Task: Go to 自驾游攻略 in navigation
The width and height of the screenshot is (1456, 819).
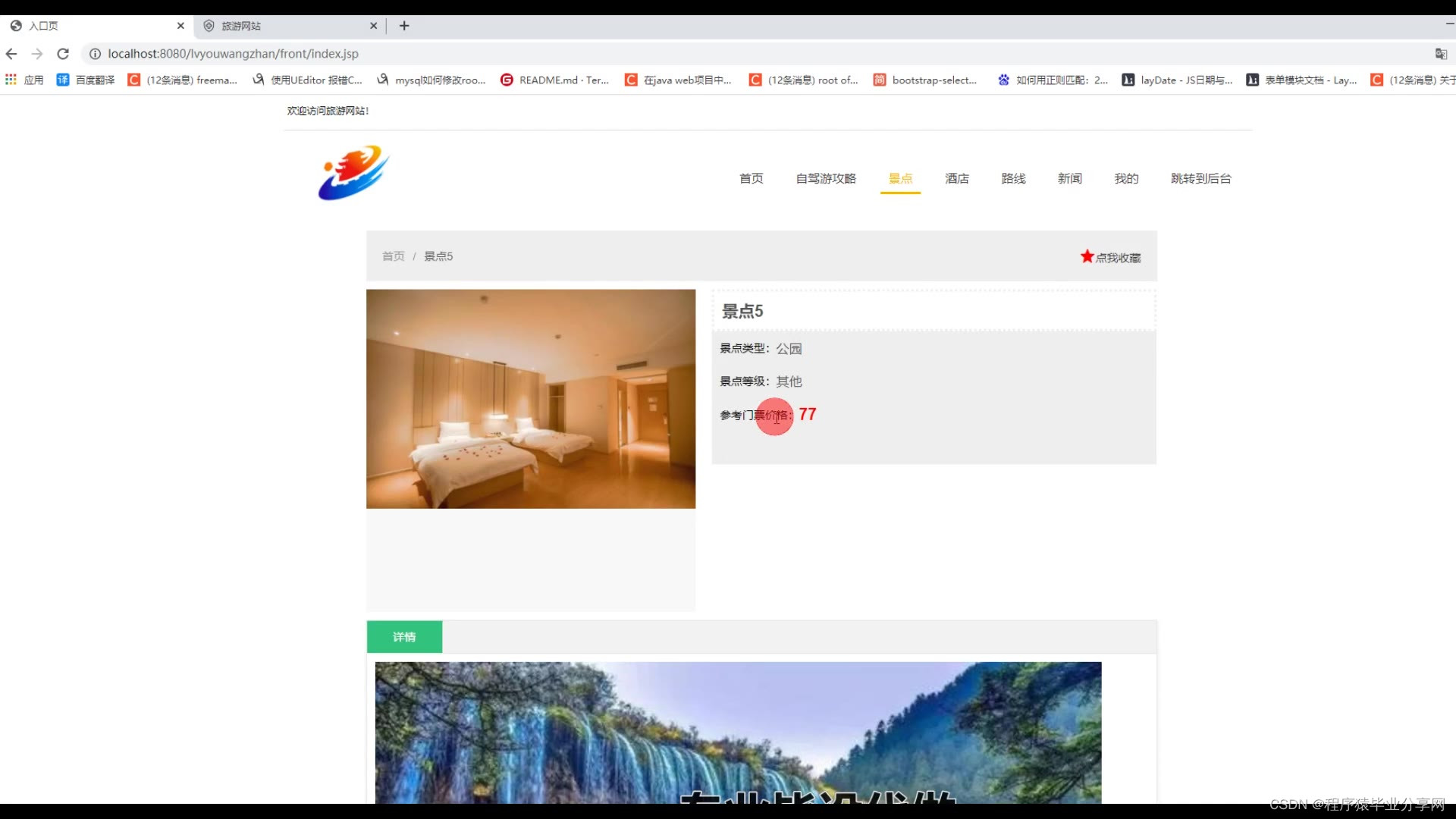Action: coord(825,178)
